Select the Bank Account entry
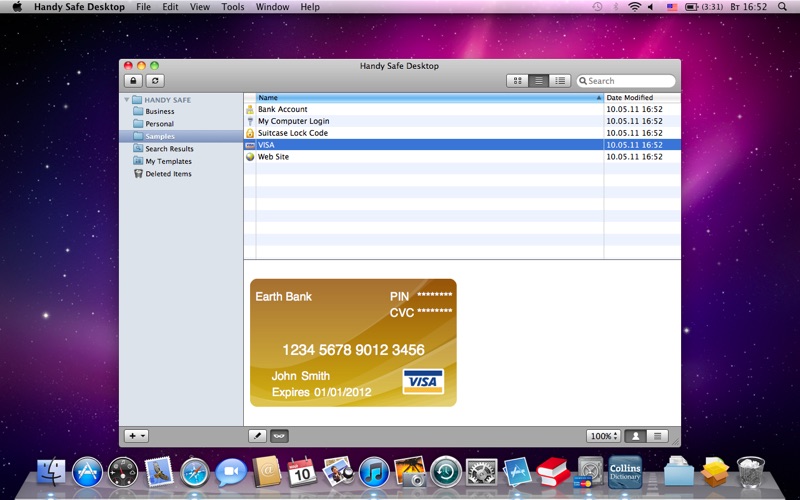The height and width of the screenshot is (500, 800). coord(462,109)
